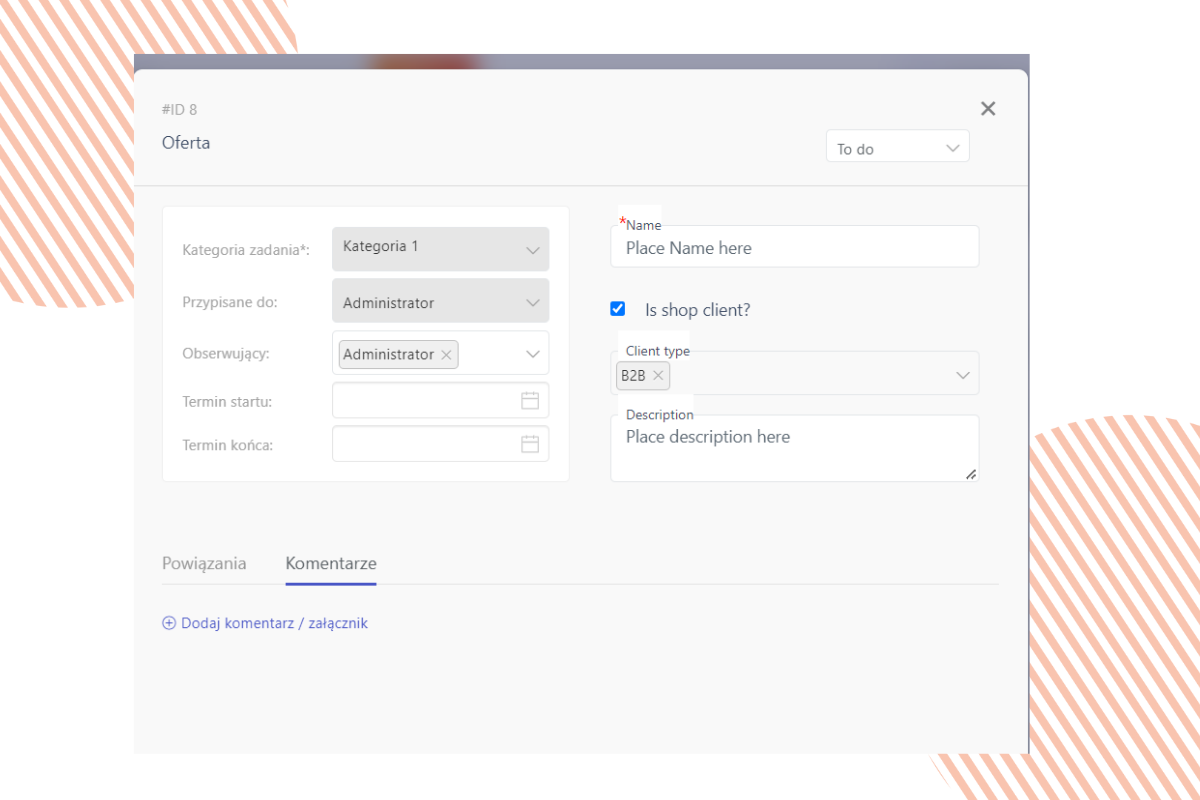The width and height of the screenshot is (1200, 800).
Task: Click the plus icon beside Dodaj komentarz
Action: coord(169,623)
